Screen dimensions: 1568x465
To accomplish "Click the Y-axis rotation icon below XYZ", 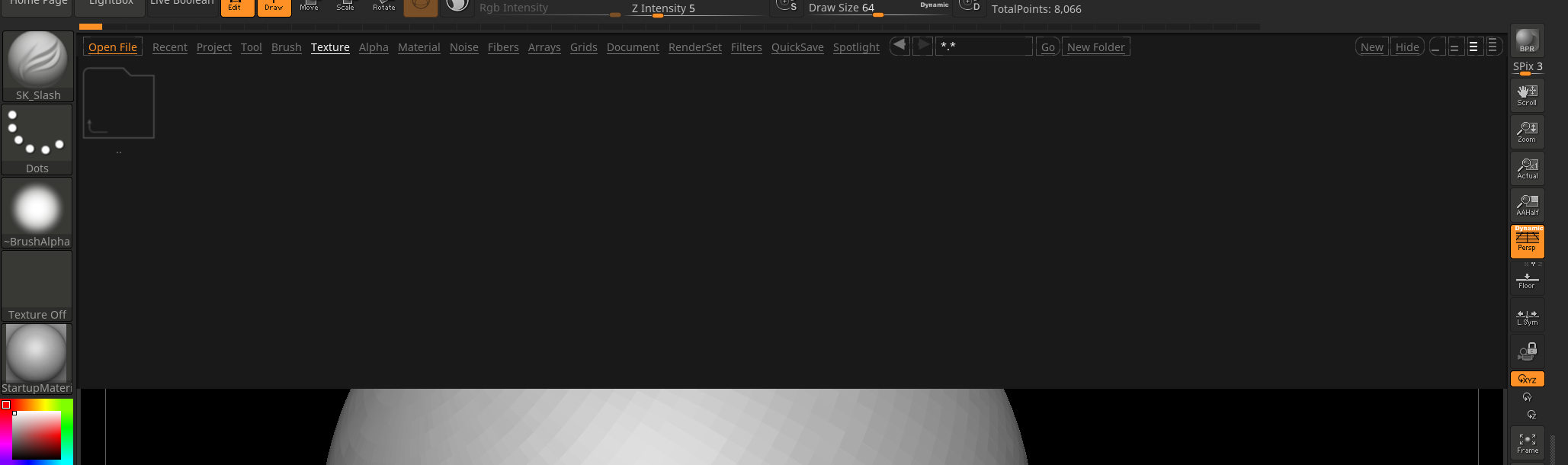I will point(1527,397).
